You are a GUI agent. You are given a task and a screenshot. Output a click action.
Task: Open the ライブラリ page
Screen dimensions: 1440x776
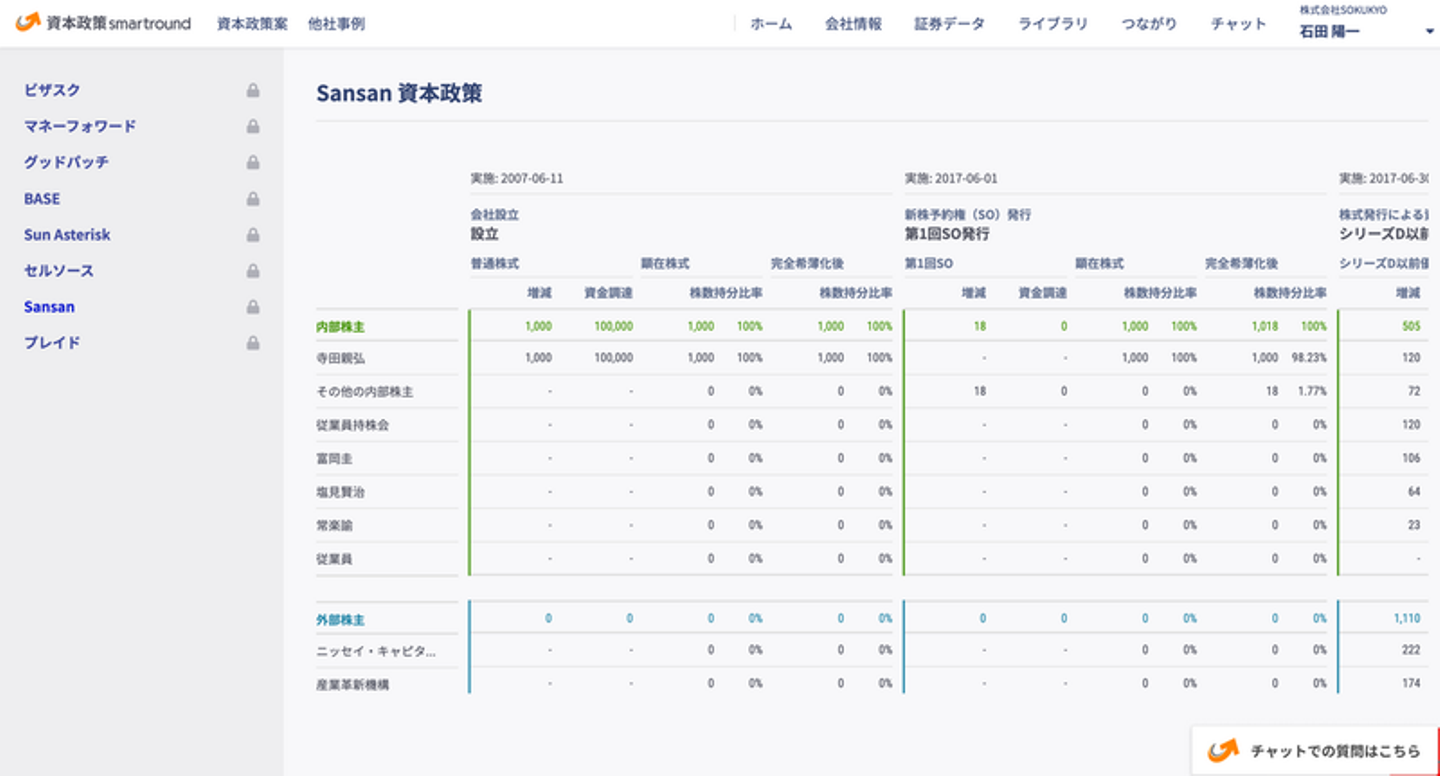(x=1052, y=24)
